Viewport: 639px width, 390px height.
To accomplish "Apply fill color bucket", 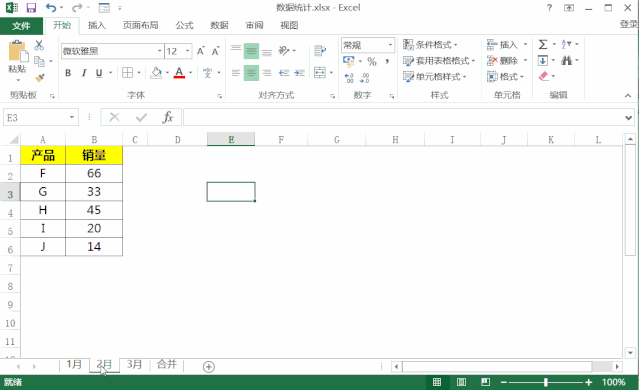I will pos(156,73).
